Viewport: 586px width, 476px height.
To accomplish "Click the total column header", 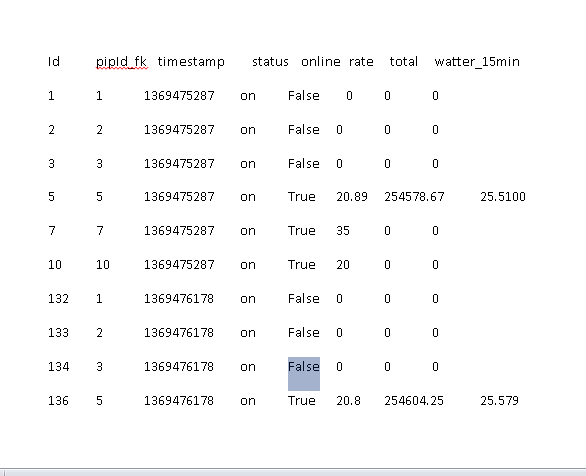I will tap(404, 62).
